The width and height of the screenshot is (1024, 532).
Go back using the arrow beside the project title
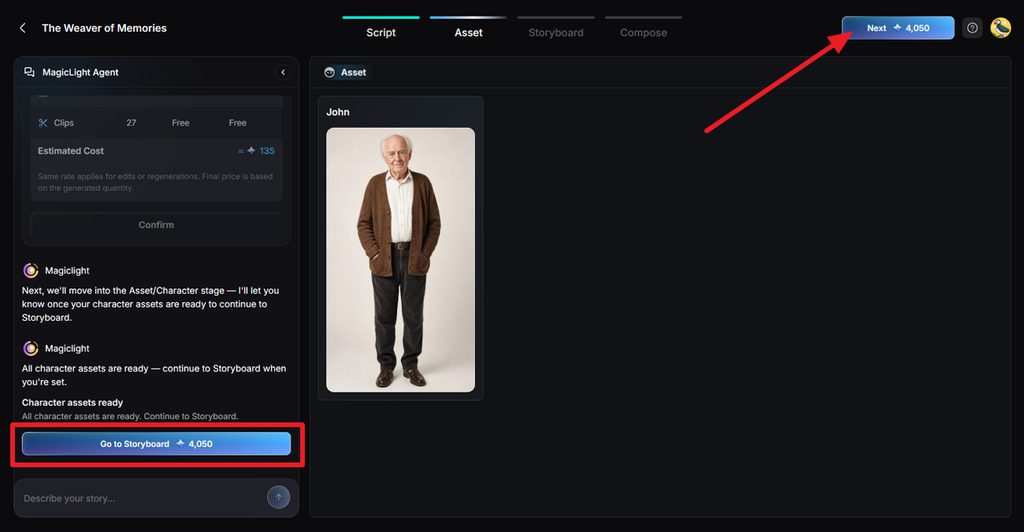click(23, 28)
